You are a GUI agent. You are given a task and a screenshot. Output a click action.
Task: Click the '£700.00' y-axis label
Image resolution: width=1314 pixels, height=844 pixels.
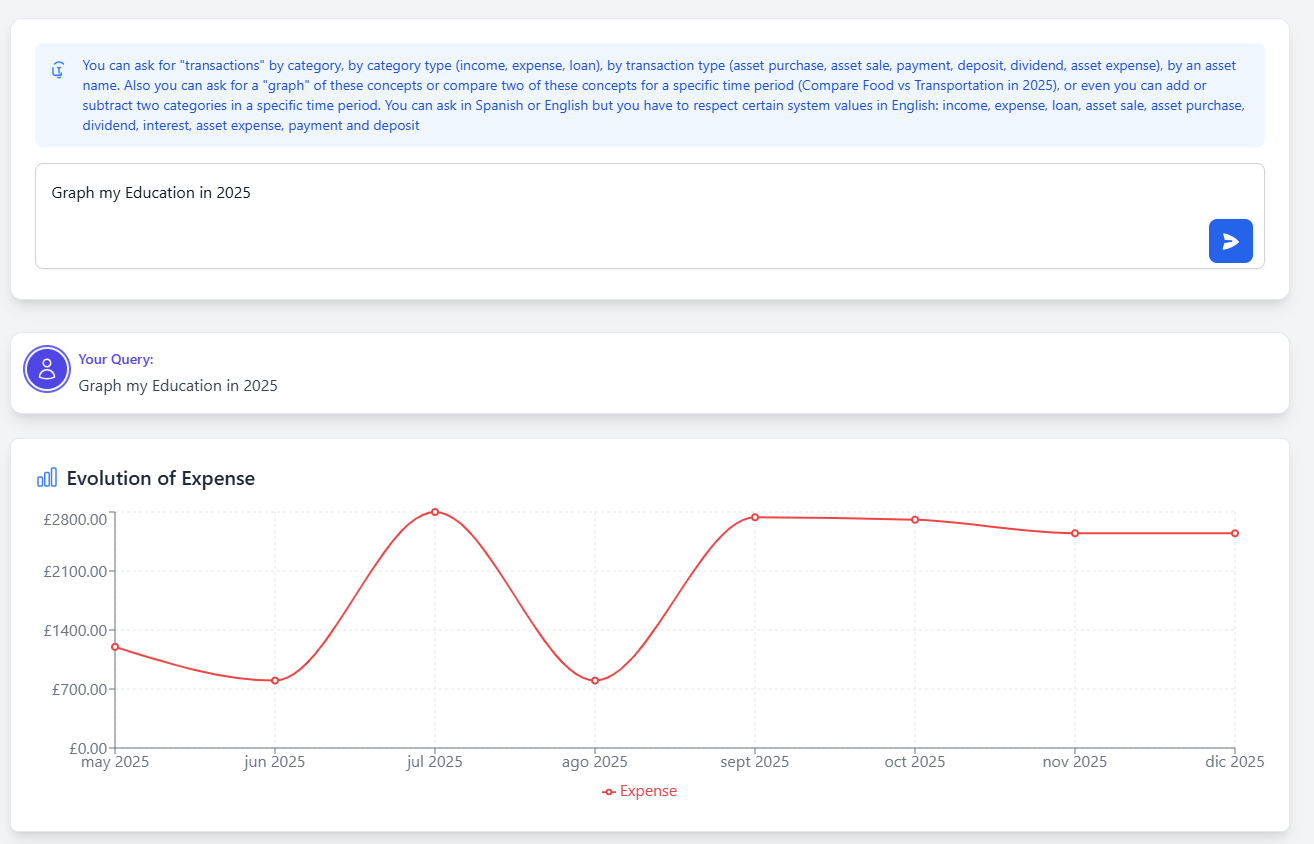pyautogui.click(x=79, y=689)
